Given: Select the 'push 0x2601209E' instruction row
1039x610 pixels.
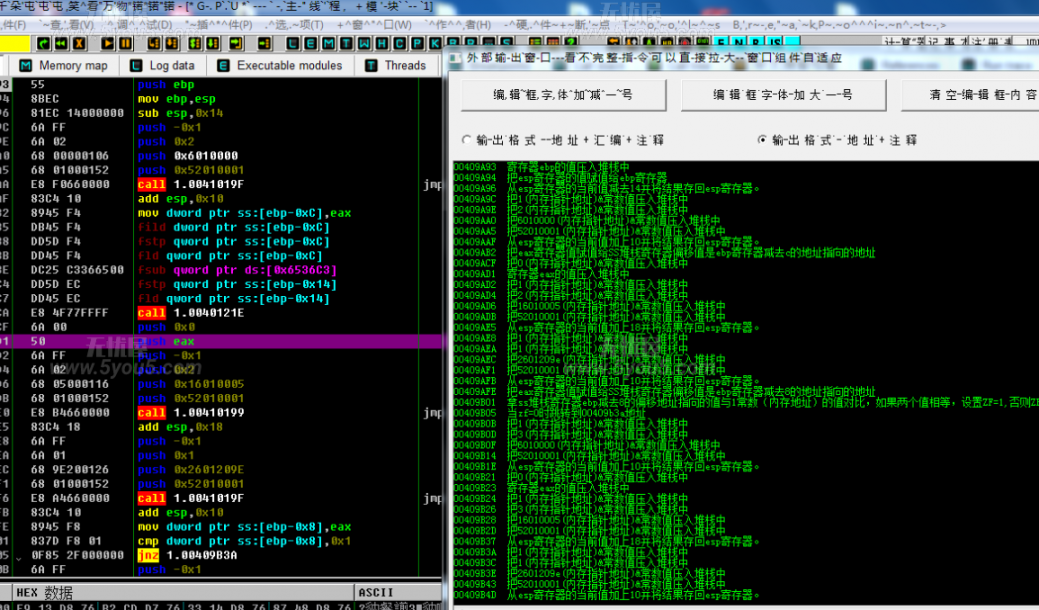Looking at the screenshot, I should click(x=222, y=470).
